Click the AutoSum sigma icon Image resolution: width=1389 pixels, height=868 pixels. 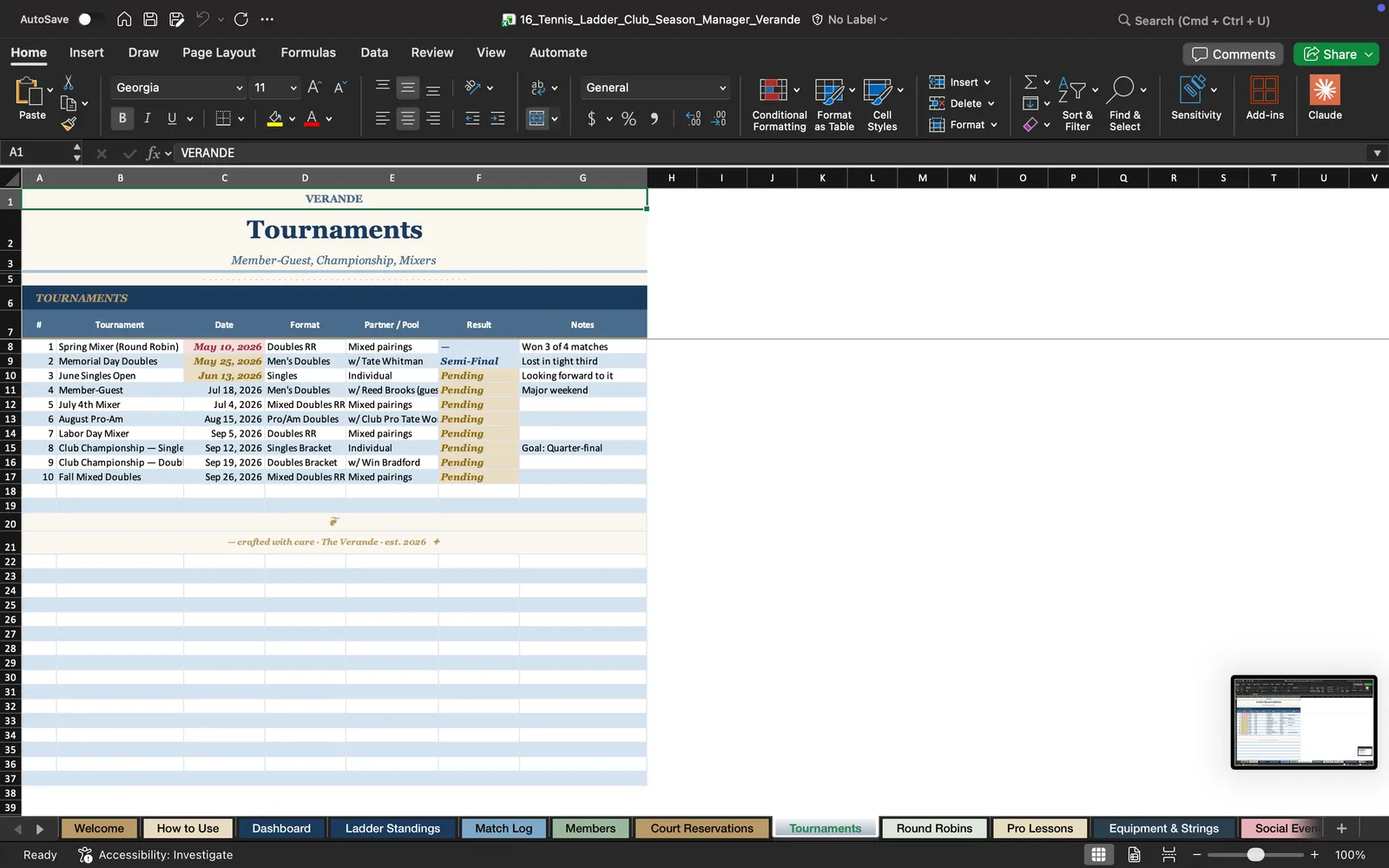[x=1030, y=82]
